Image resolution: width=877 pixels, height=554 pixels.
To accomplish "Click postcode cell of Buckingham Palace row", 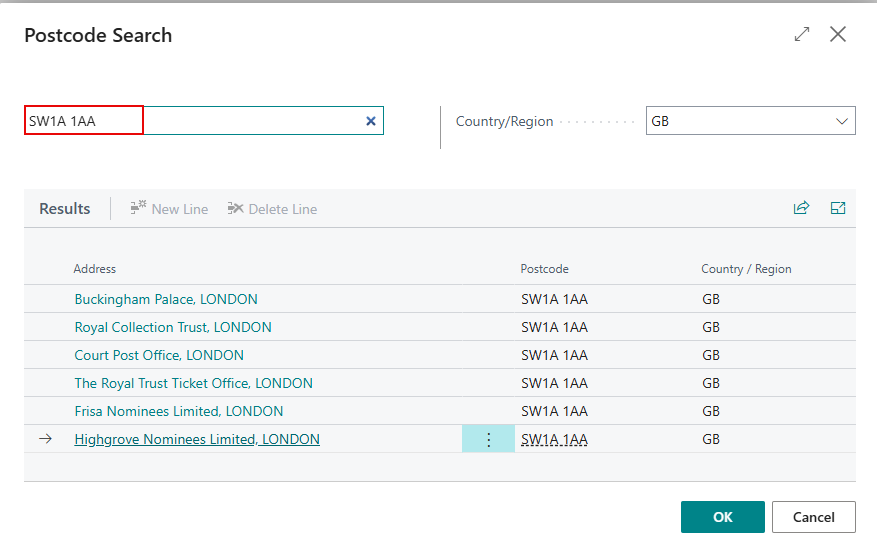I will point(554,299).
